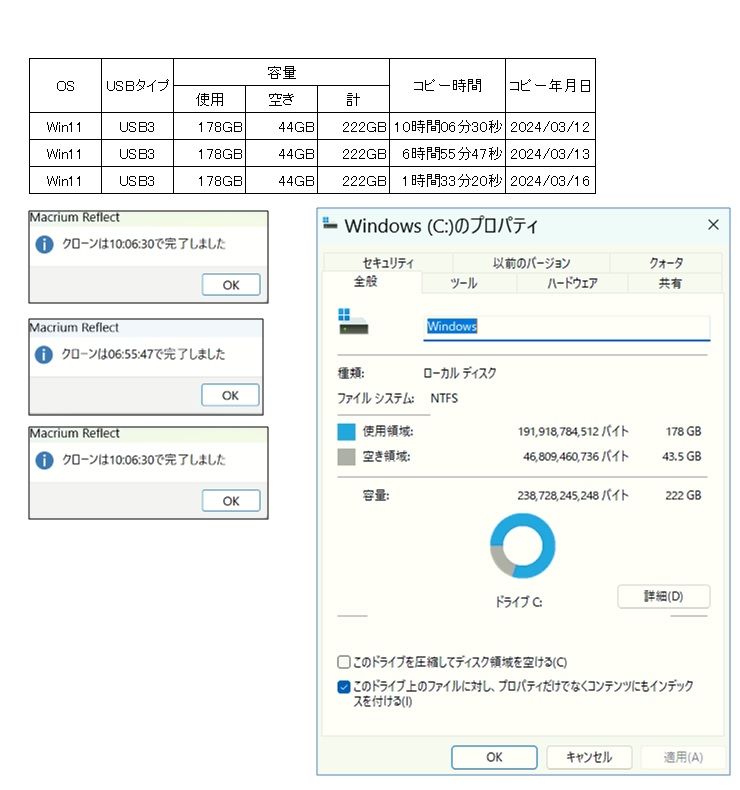Click the クローンは06:55:47で完了しました message

[144, 354]
